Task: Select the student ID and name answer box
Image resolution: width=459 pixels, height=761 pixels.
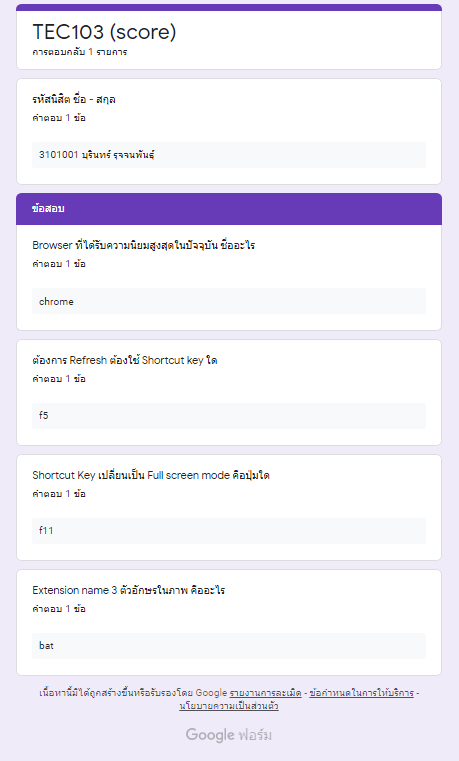Action: click(x=229, y=155)
